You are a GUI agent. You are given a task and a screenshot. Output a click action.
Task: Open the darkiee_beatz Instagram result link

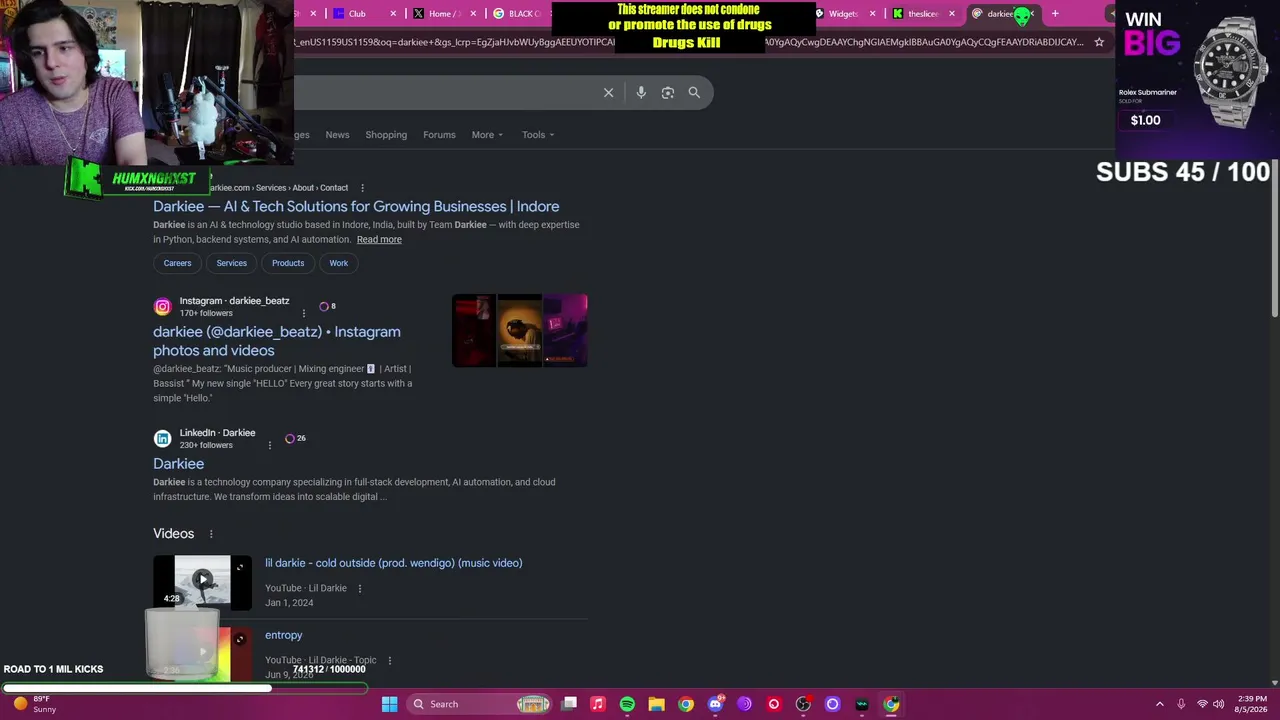(277, 341)
